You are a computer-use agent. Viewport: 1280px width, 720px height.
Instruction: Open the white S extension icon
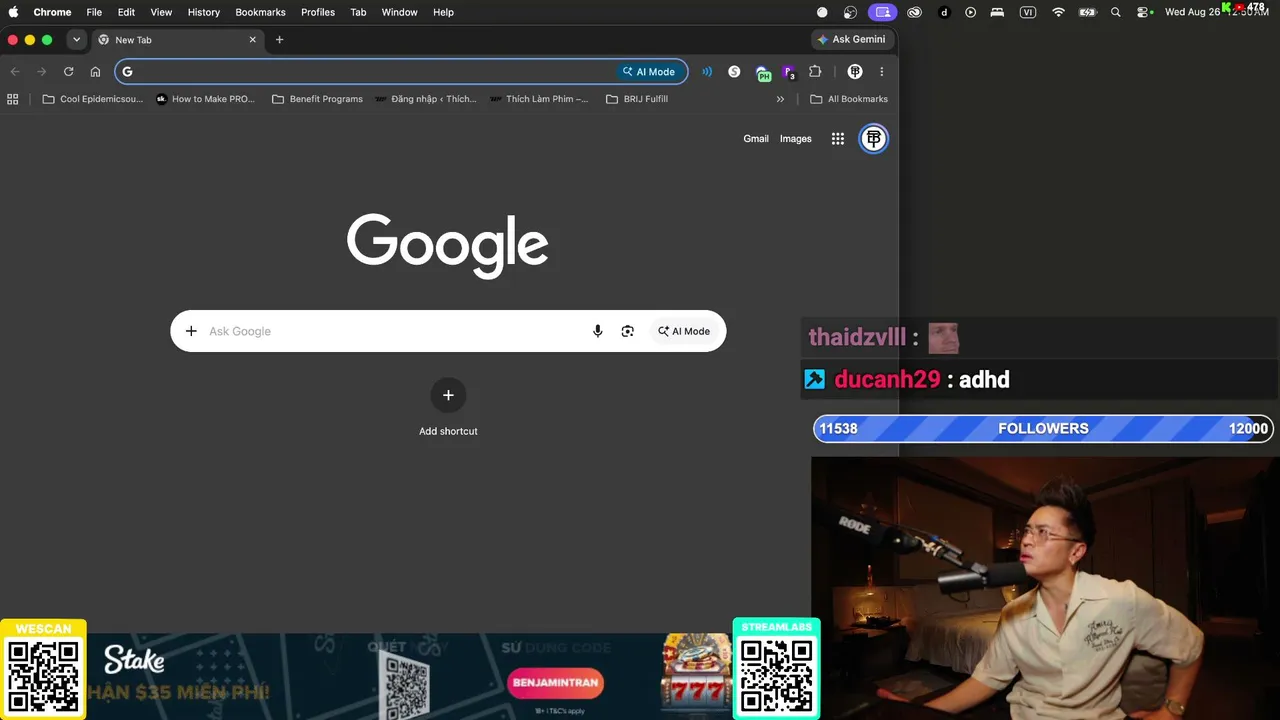(734, 72)
